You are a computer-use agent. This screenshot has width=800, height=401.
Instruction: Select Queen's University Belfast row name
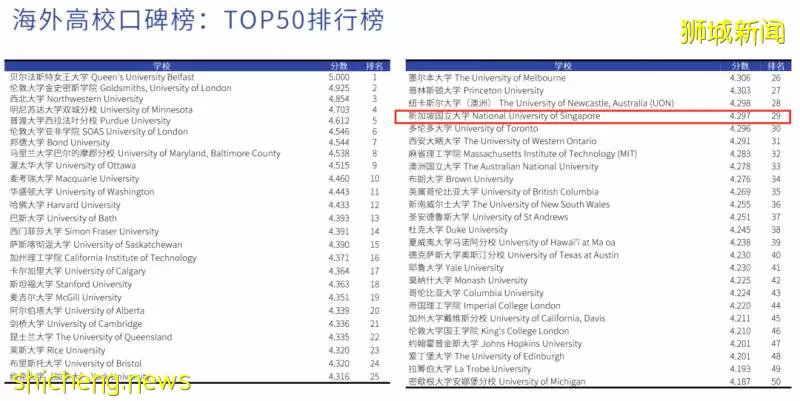102,78
